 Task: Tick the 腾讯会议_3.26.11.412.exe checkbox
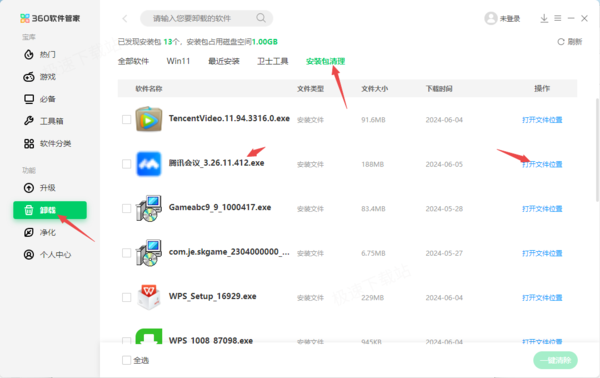126,164
